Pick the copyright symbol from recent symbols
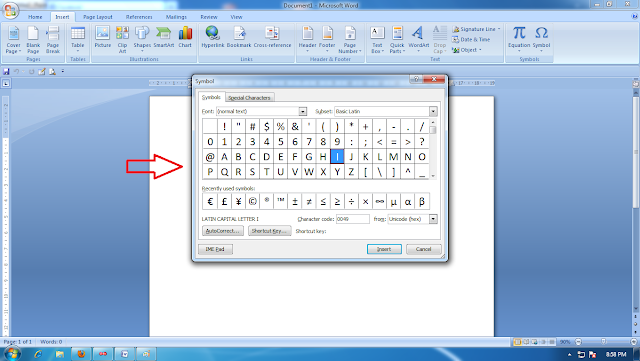Image resolution: width=640 pixels, height=361 pixels. (252, 201)
